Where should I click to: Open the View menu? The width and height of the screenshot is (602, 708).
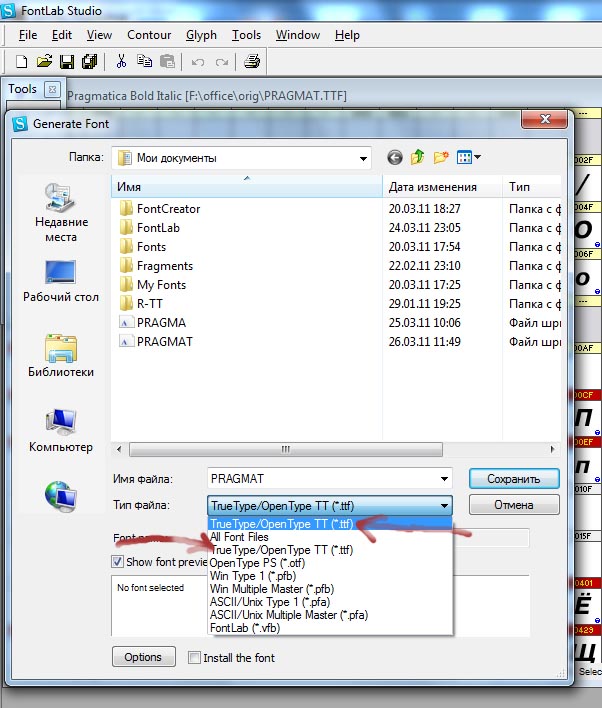pyautogui.click(x=99, y=35)
